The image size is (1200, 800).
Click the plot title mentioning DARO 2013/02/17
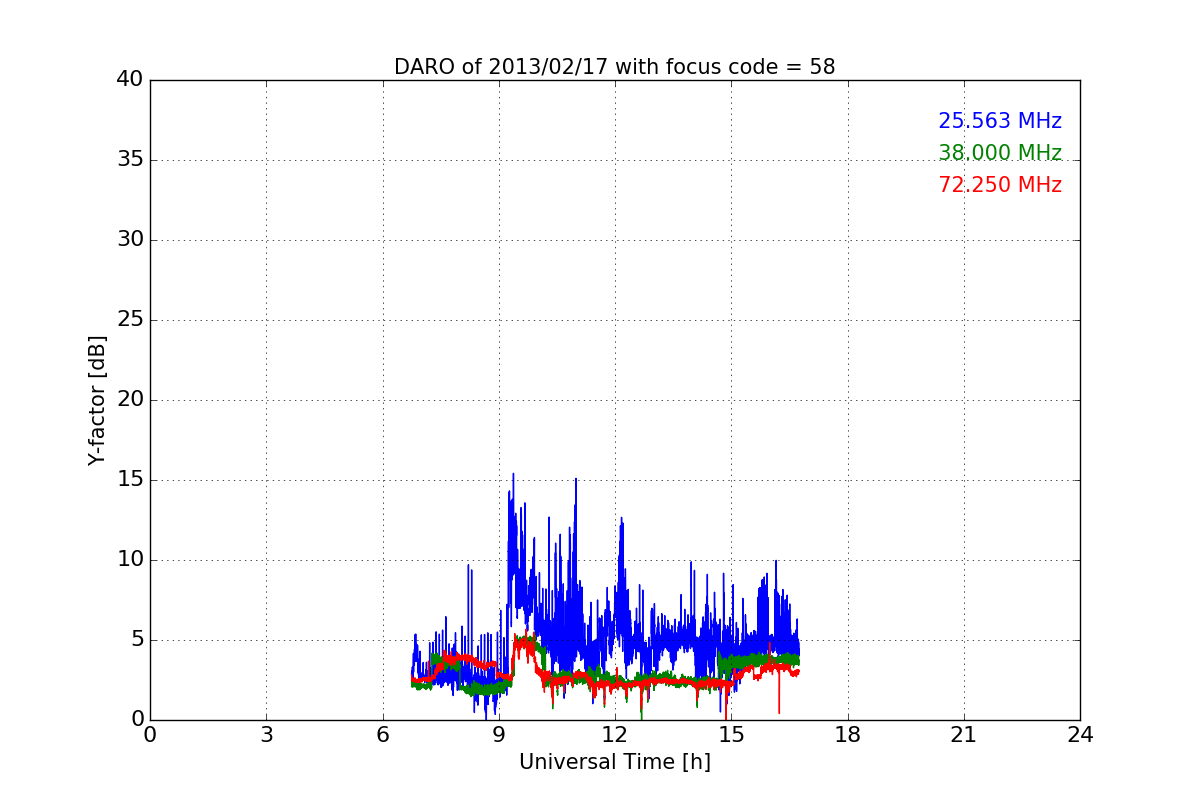point(614,67)
